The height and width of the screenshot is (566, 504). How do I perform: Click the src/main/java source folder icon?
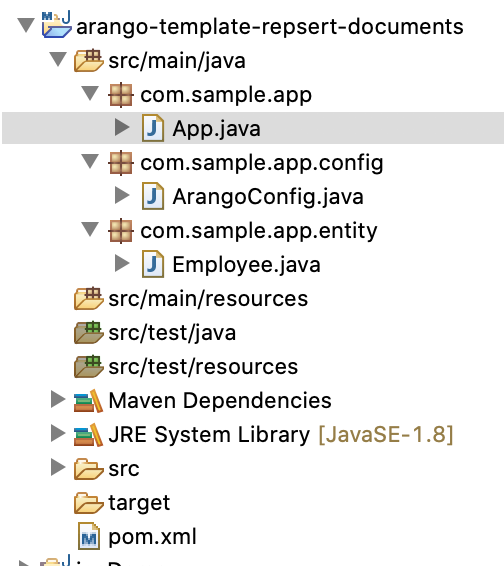click(88, 60)
